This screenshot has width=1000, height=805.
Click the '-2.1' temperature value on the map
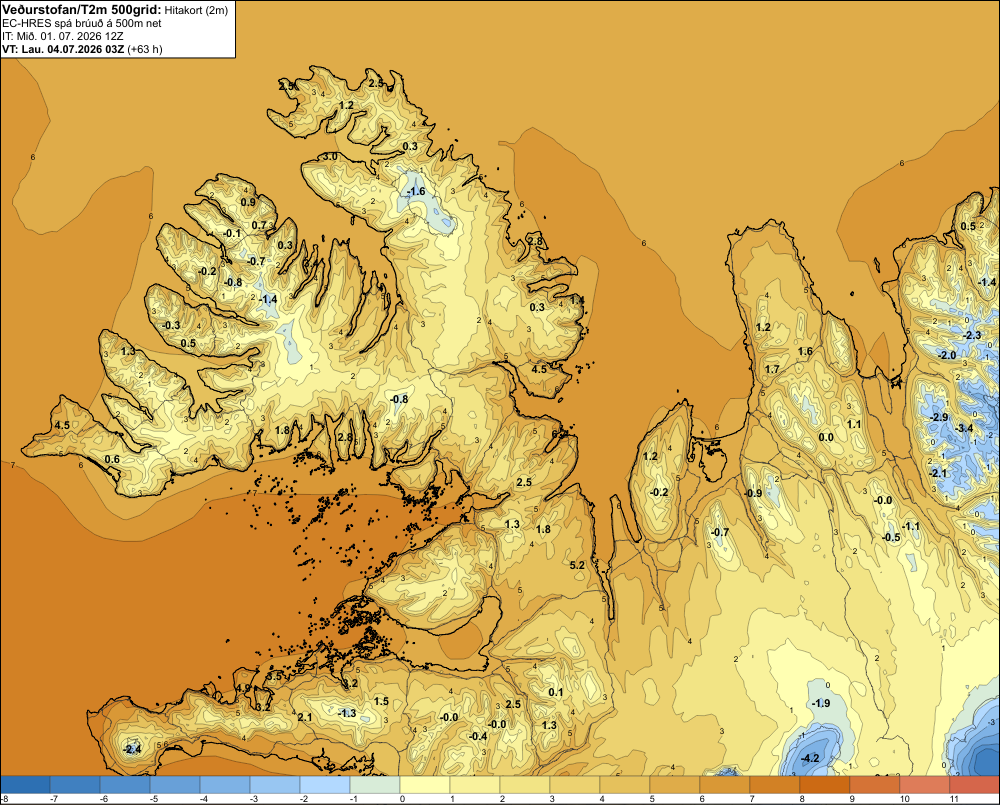[939, 473]
